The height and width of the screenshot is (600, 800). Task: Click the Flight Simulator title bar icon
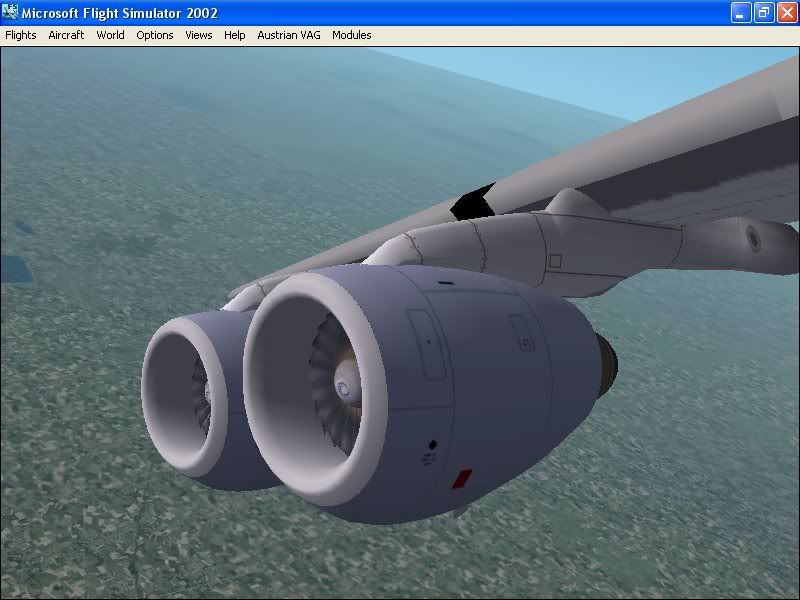pyautogui.click(x=12, y=13)
